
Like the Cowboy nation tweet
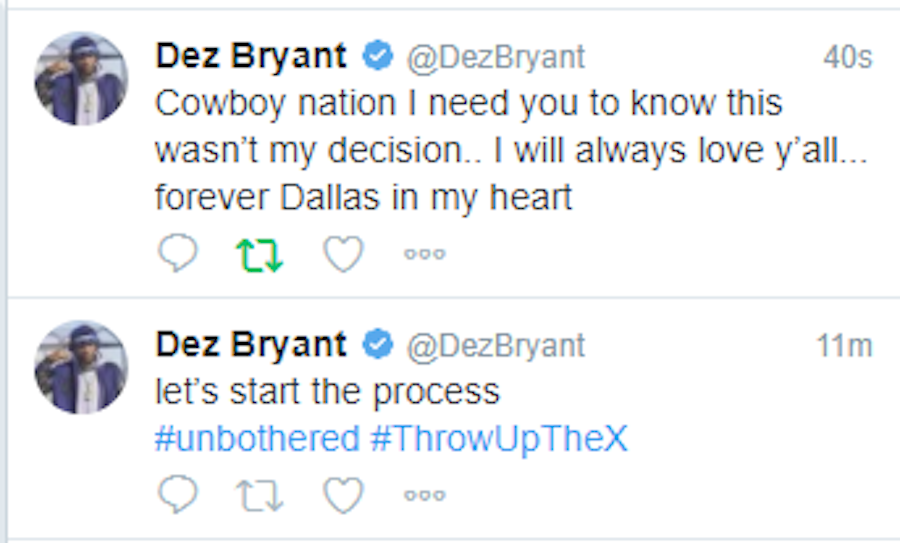pyautogui.click(x=343, y=254)
